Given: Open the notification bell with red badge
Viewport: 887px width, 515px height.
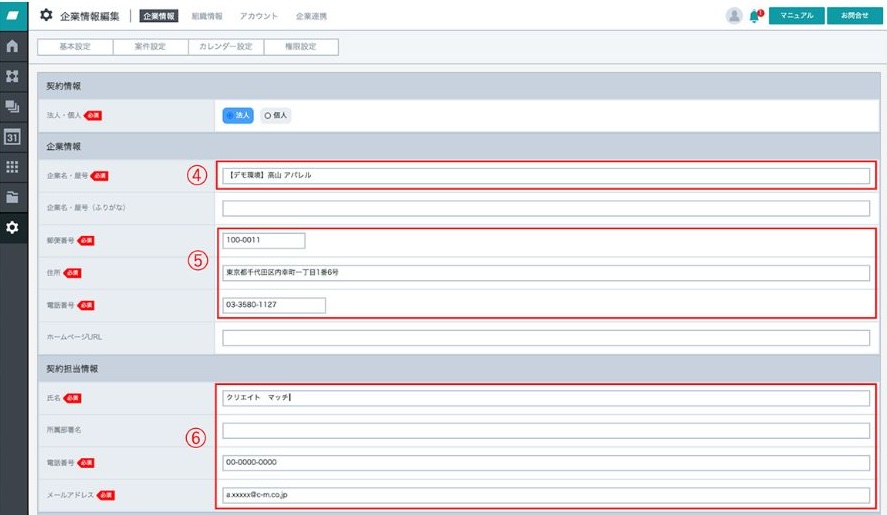Looking at the screenshot, I should [755, 16].
